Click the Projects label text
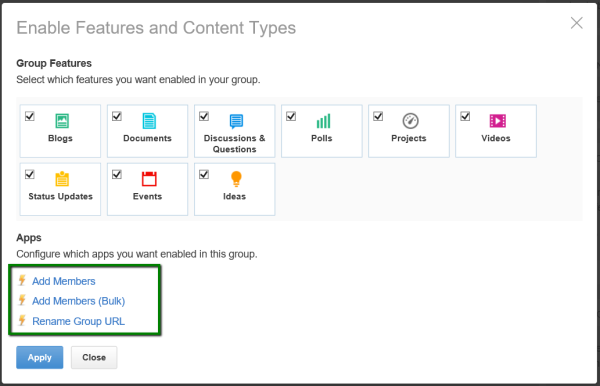Screen dimensions: 600x386 pyautogui.click(x=409, y=138)
